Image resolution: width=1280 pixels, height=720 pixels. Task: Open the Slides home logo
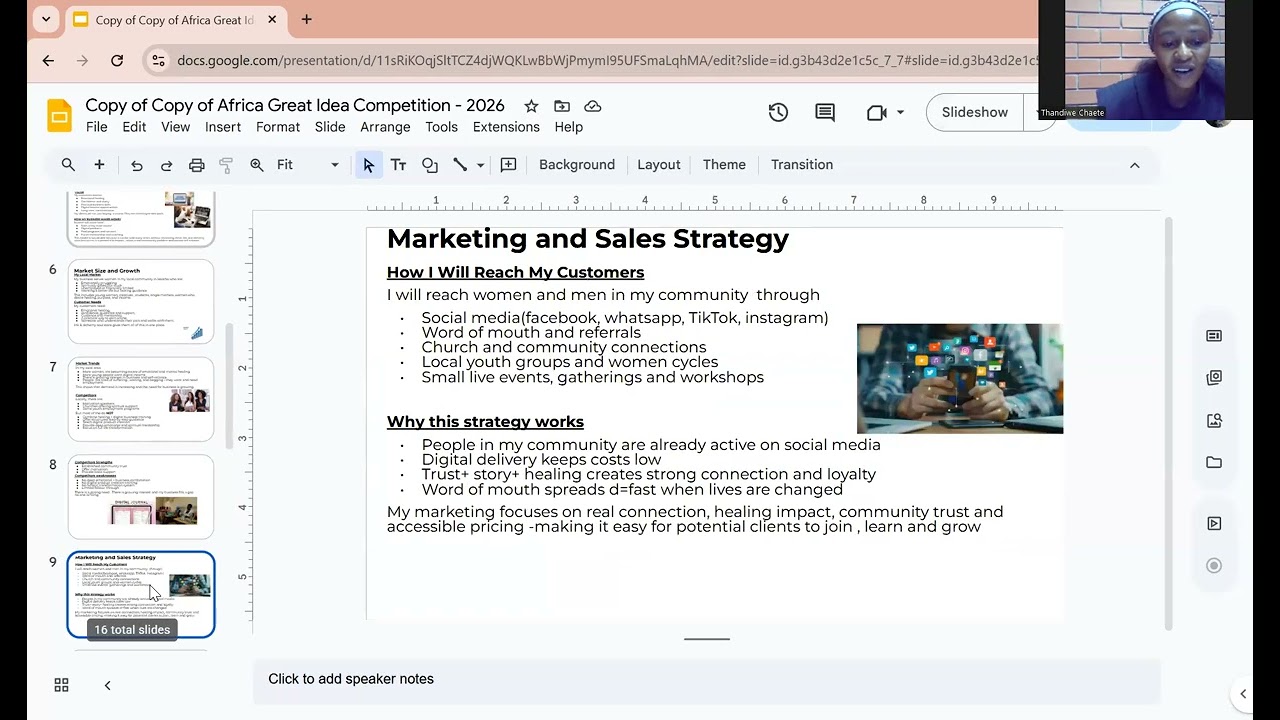[x=59, y=115]
